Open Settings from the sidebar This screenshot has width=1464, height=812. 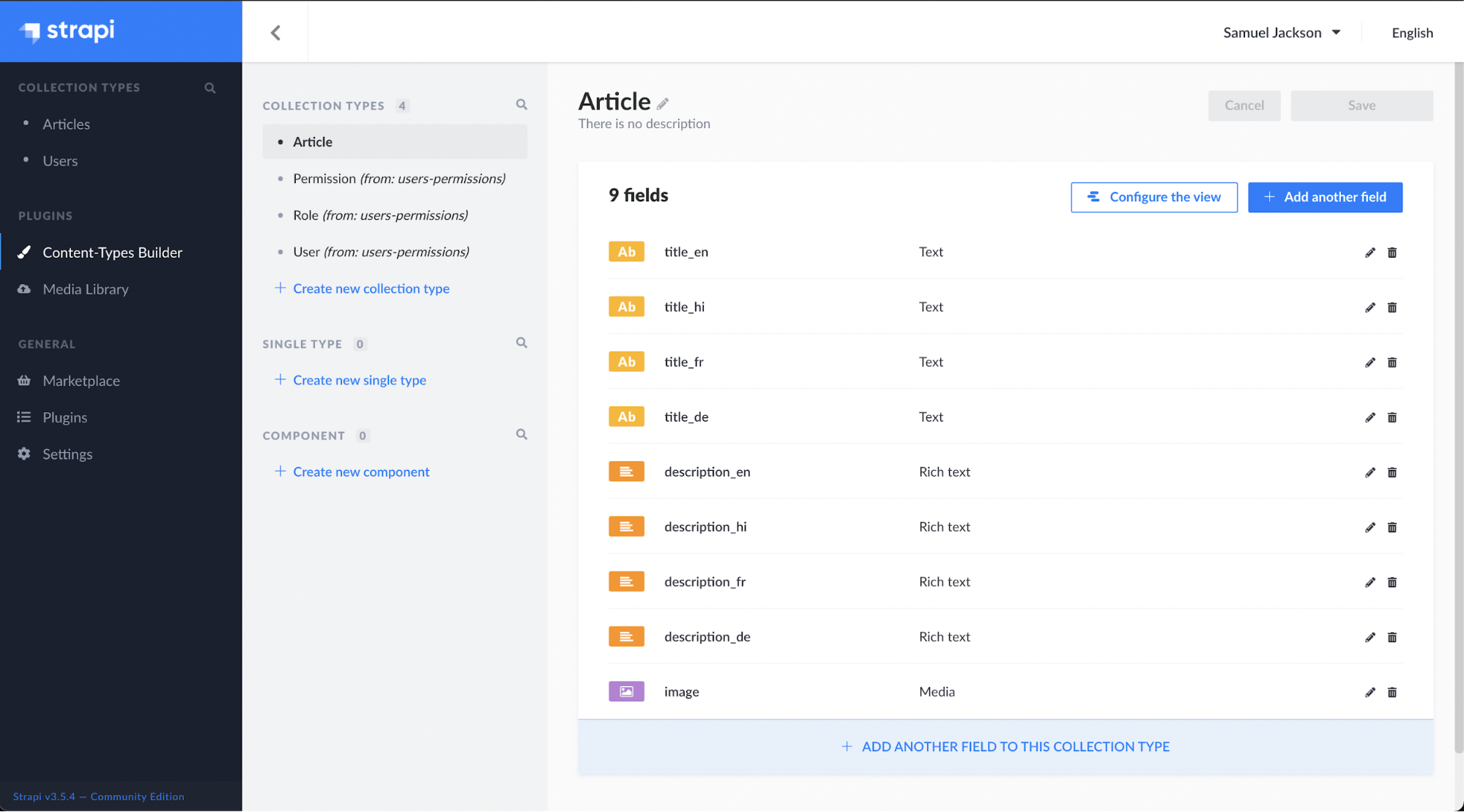click(x=67, y=454)
